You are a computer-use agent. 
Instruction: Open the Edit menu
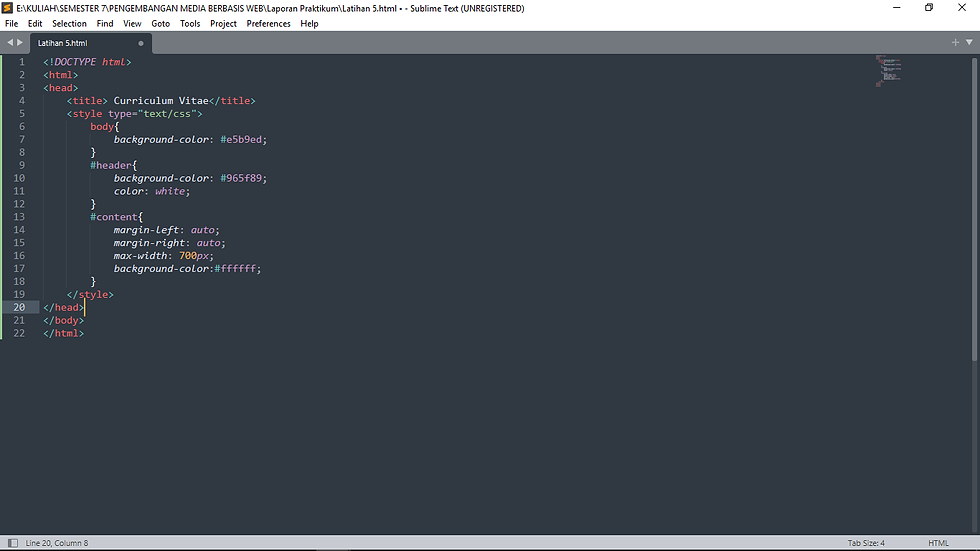(x=35, y=24)
